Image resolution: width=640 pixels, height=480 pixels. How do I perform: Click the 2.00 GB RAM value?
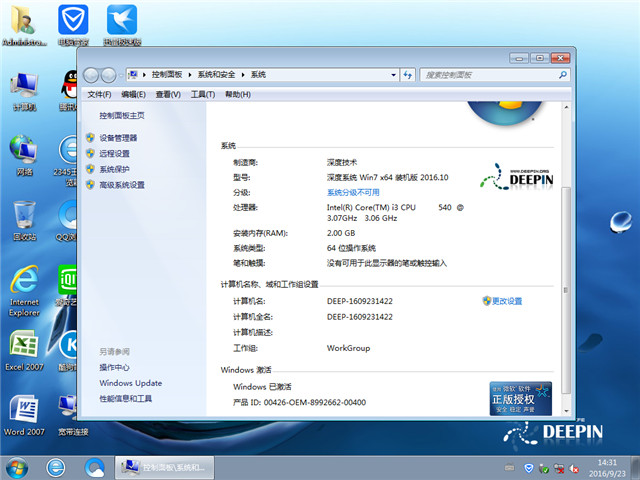point(341,233)
